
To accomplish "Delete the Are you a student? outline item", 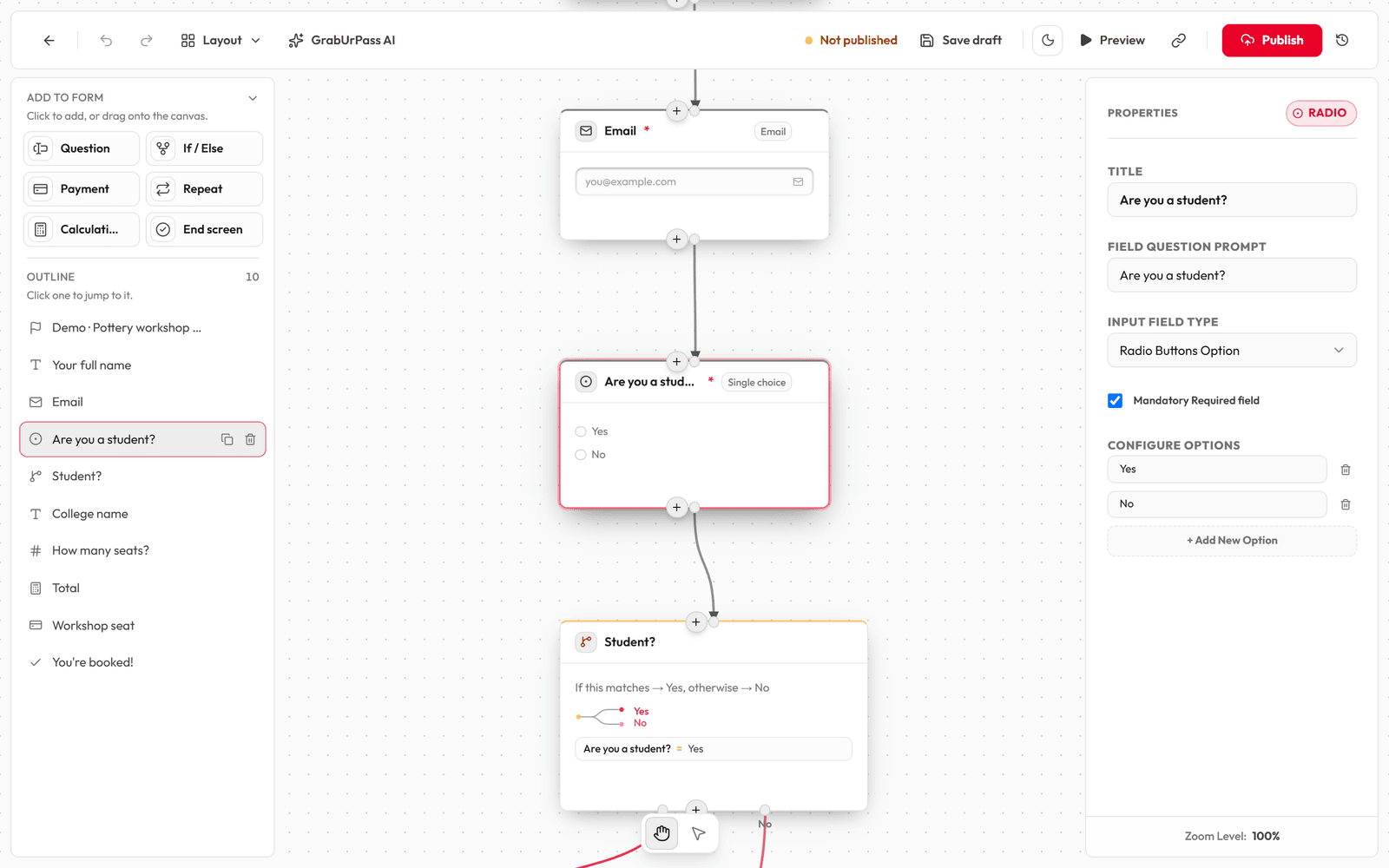I will pos(250,440).
